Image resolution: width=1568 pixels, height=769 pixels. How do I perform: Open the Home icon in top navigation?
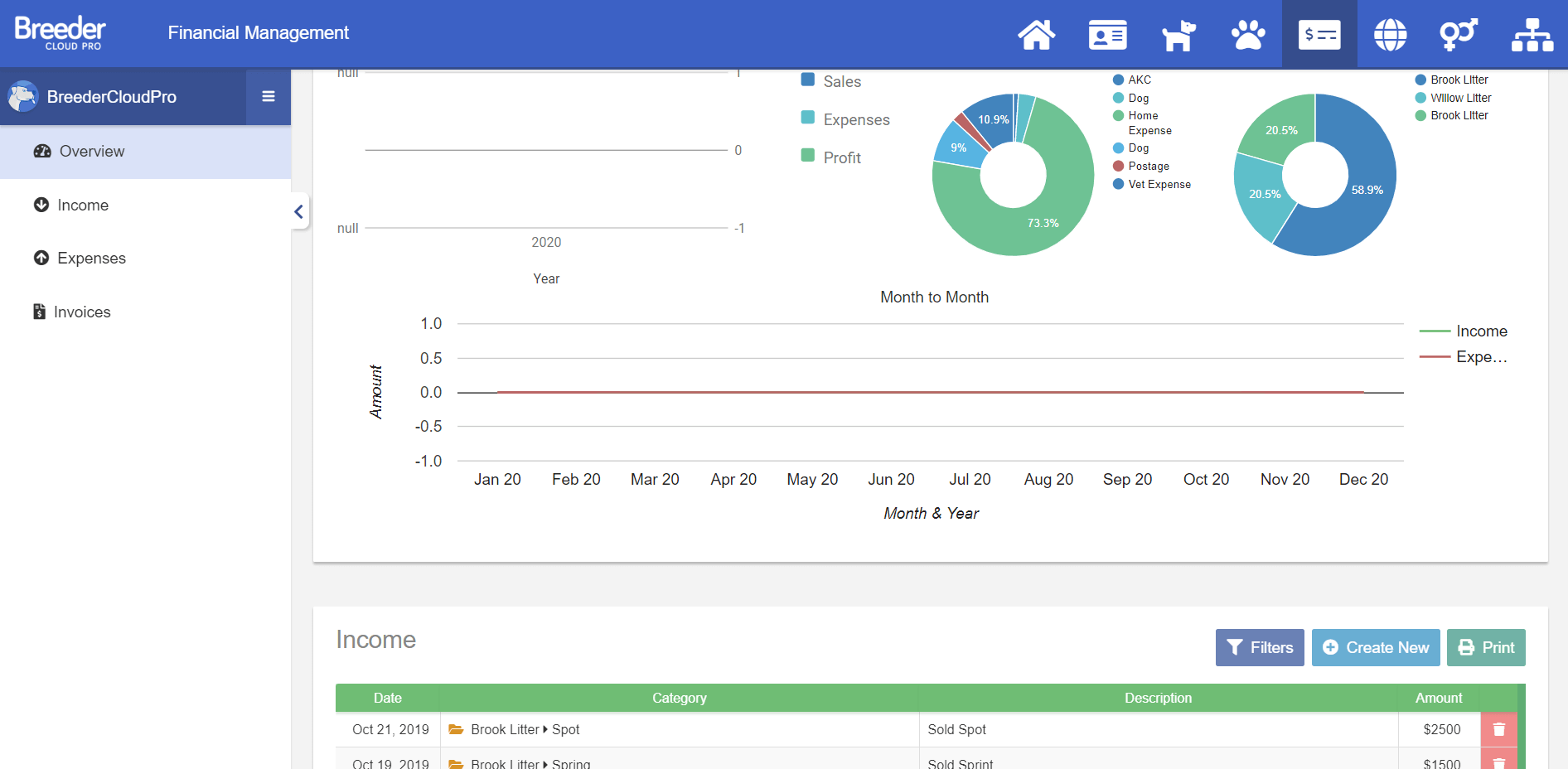click(x=1036, y=35)
